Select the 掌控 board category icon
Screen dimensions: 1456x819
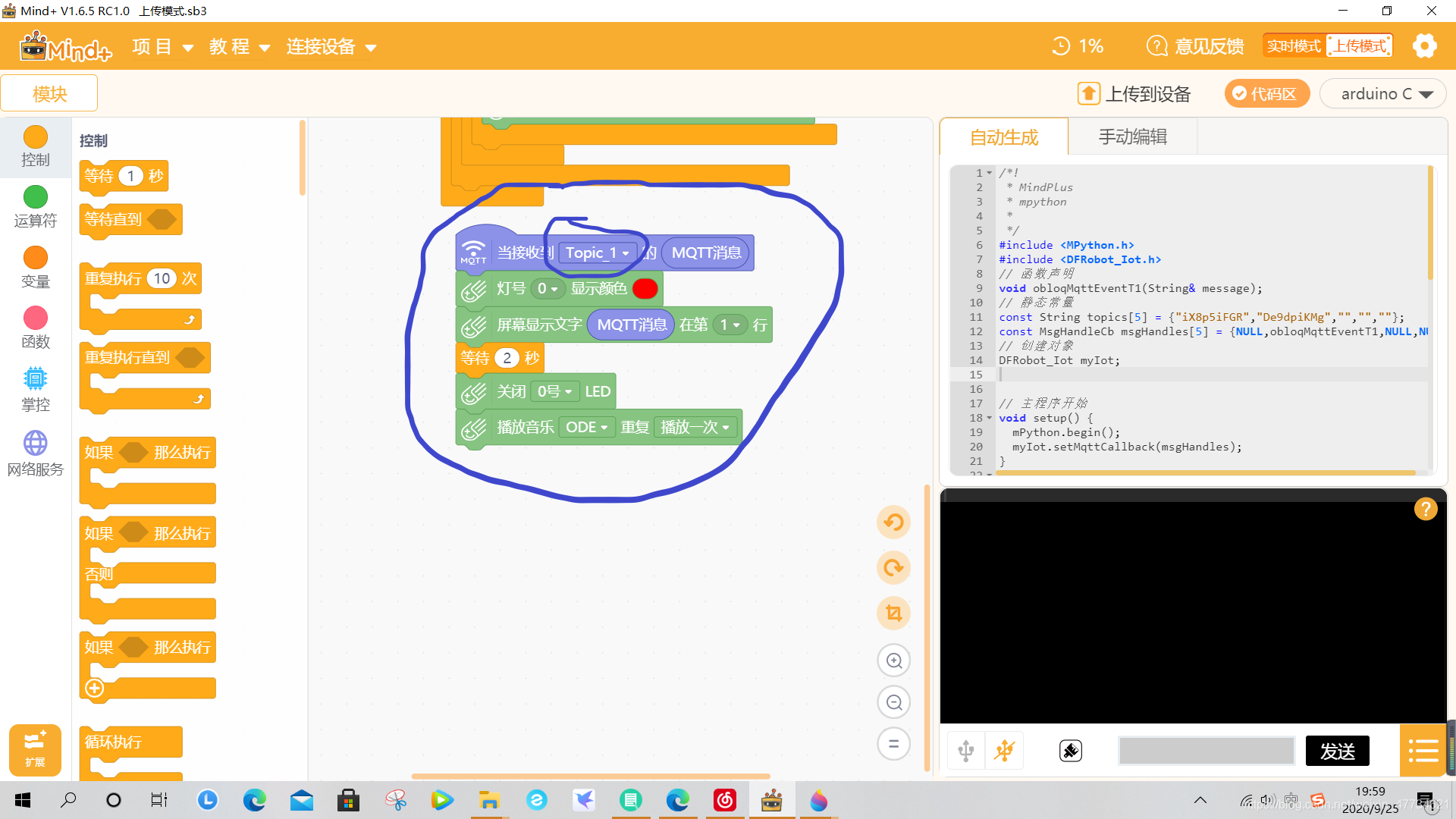(36, 378)
